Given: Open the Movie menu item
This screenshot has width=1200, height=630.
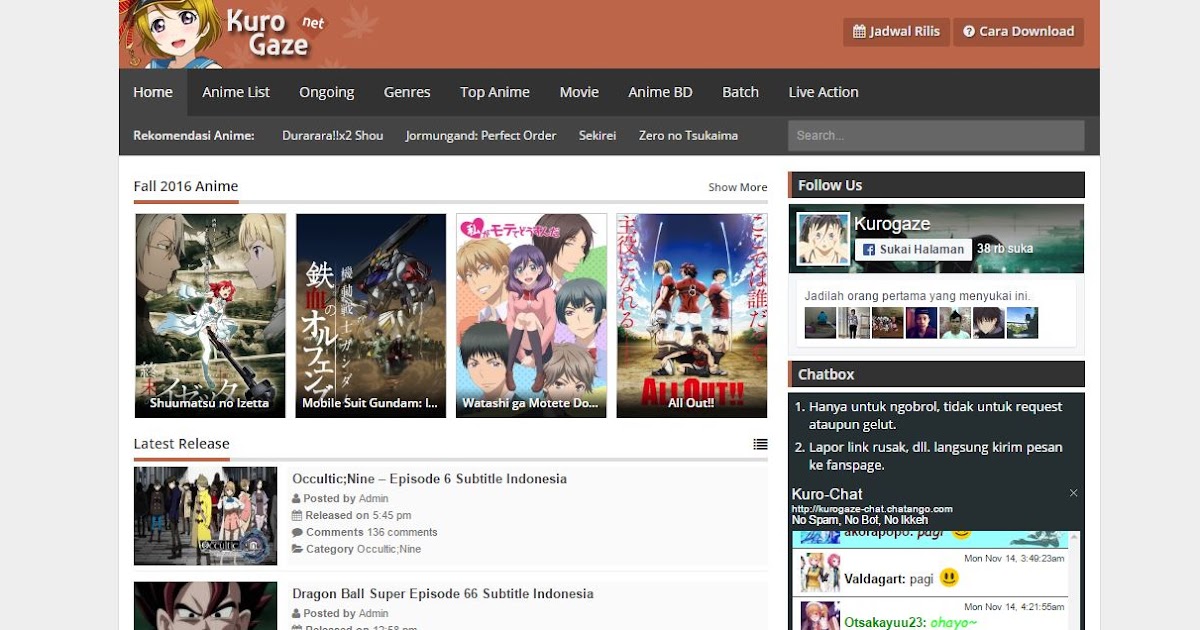Looking at the screenshot, I should [x=579, y=92].
